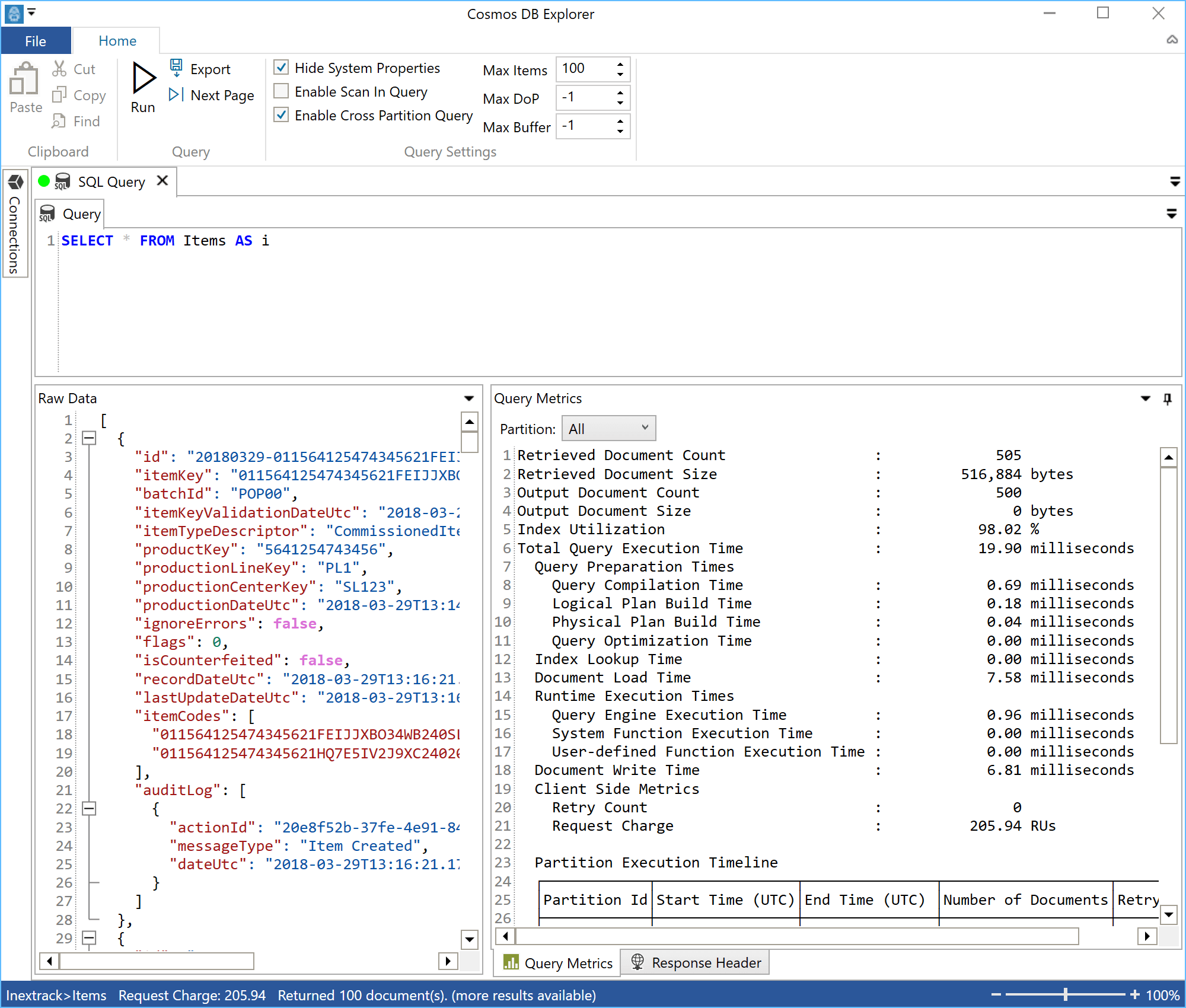Decrease Max DoP with the down stepper
The image size is (1186, 1008).
pyautogui.click(x=620, y=103)
